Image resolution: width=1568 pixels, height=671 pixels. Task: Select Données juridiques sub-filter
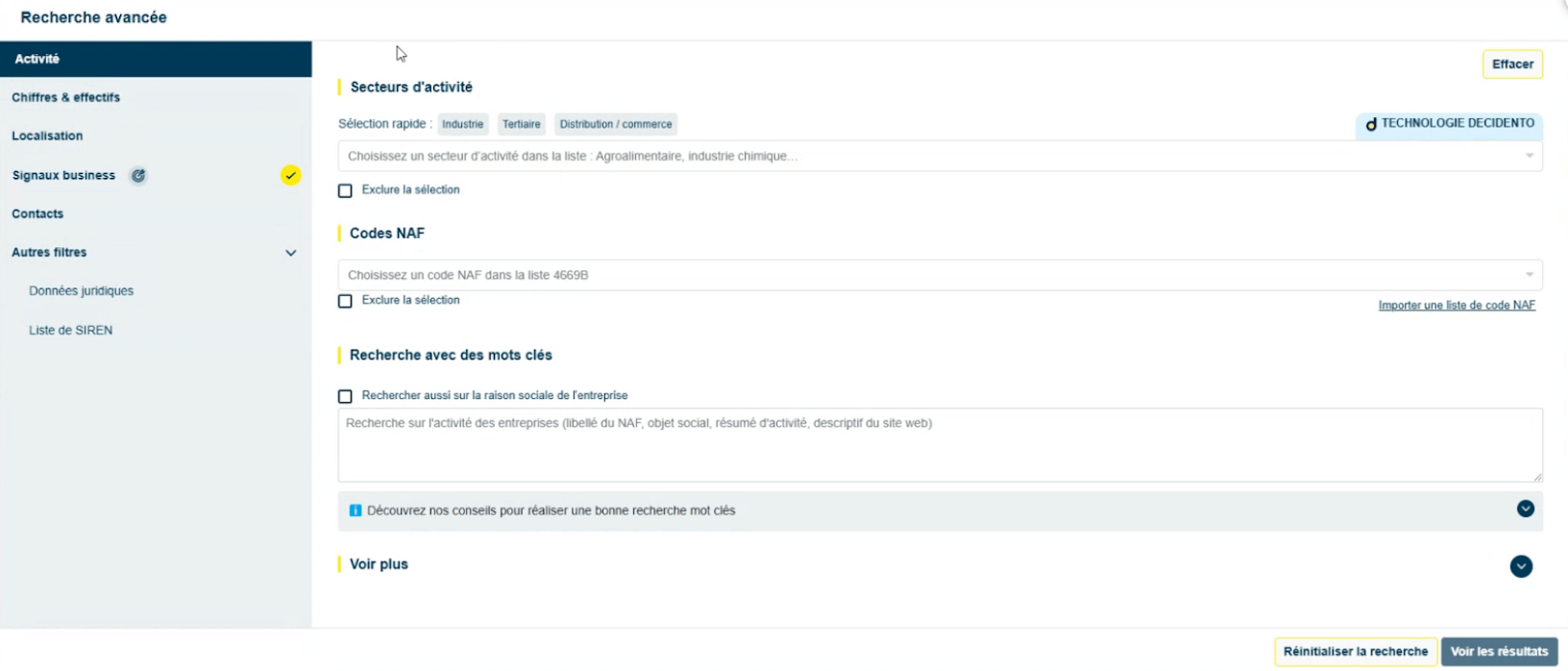[82, 291]
